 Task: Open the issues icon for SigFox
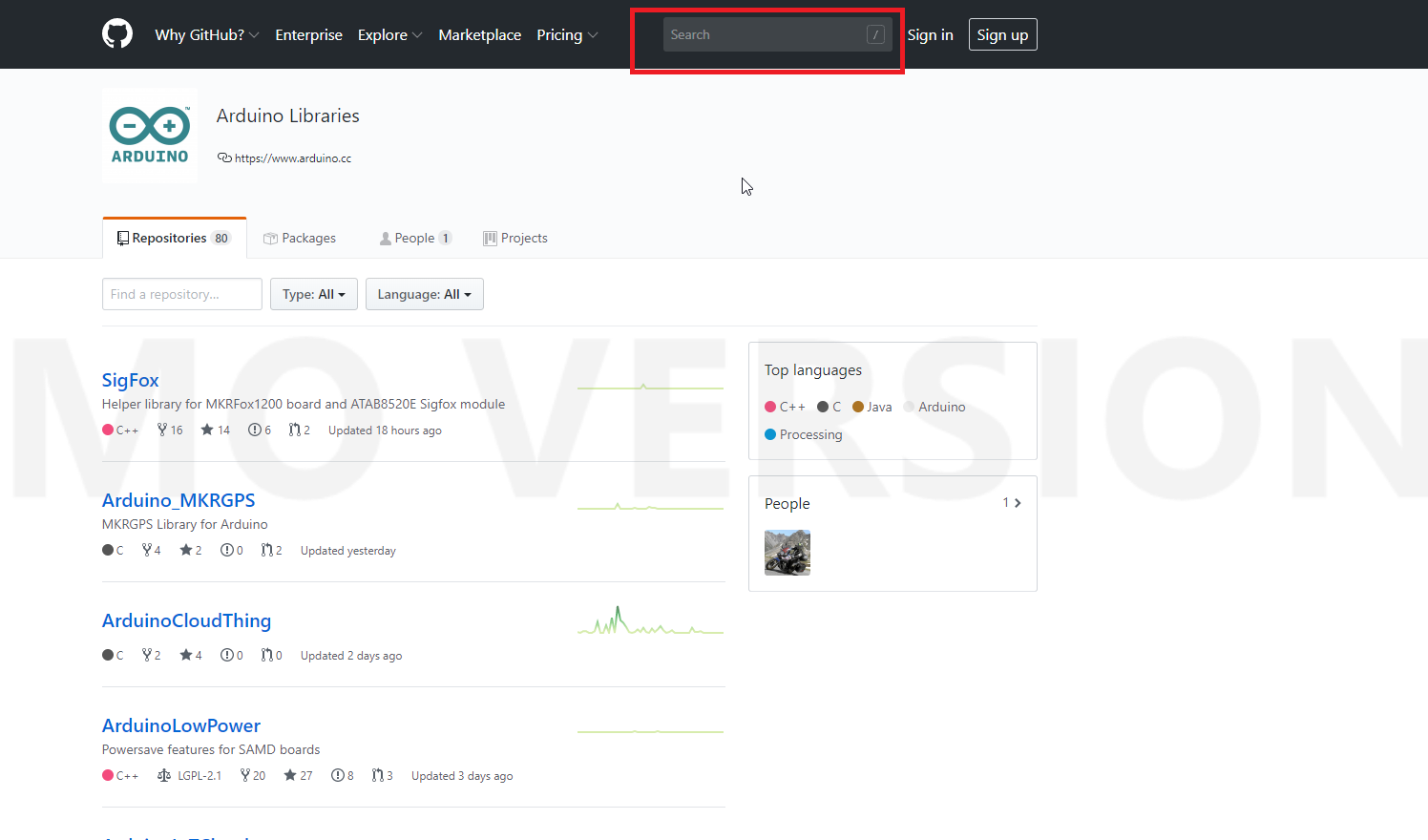pyautogui.click(x=254, y=430)
